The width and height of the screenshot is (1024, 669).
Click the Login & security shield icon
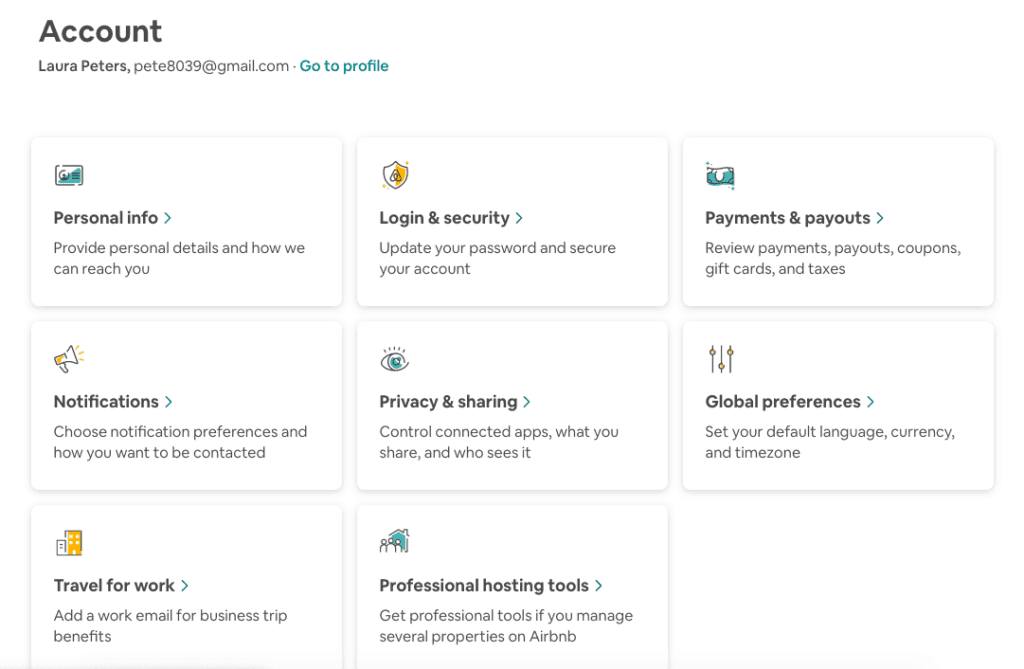pyautogui.click(x=395, y=175)
